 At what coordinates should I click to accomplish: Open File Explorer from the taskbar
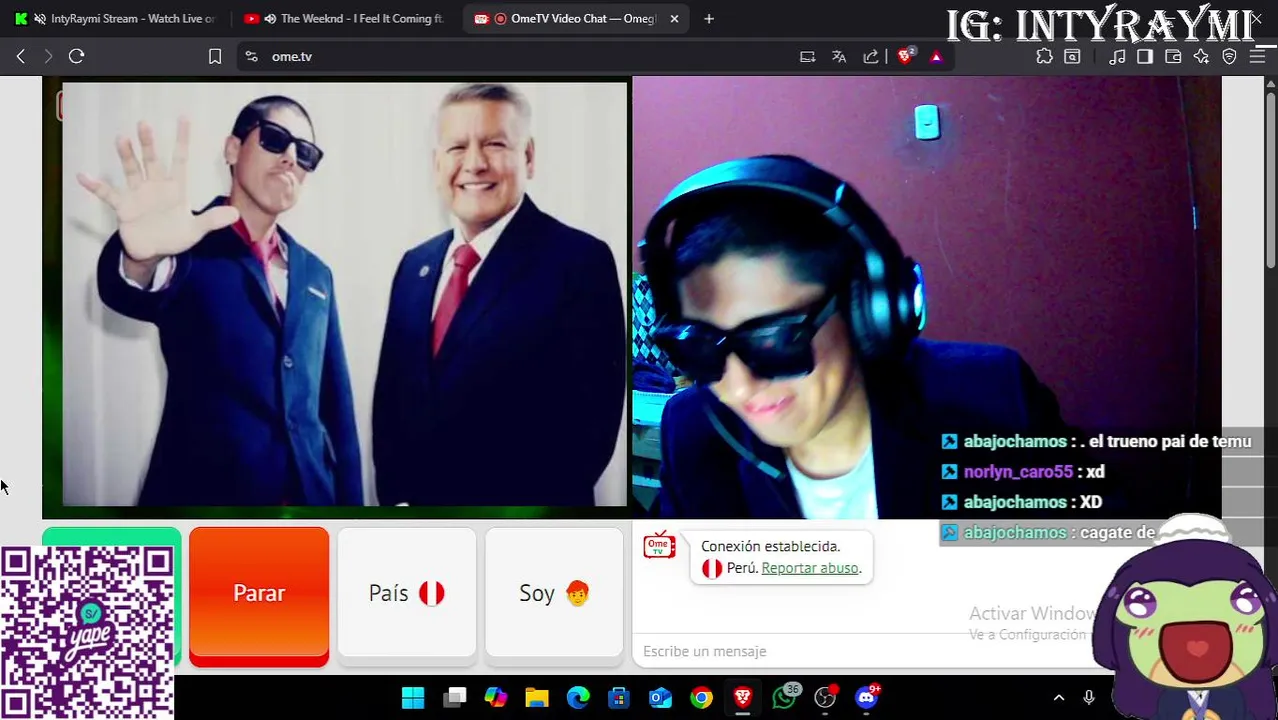(x=537, y=698)
